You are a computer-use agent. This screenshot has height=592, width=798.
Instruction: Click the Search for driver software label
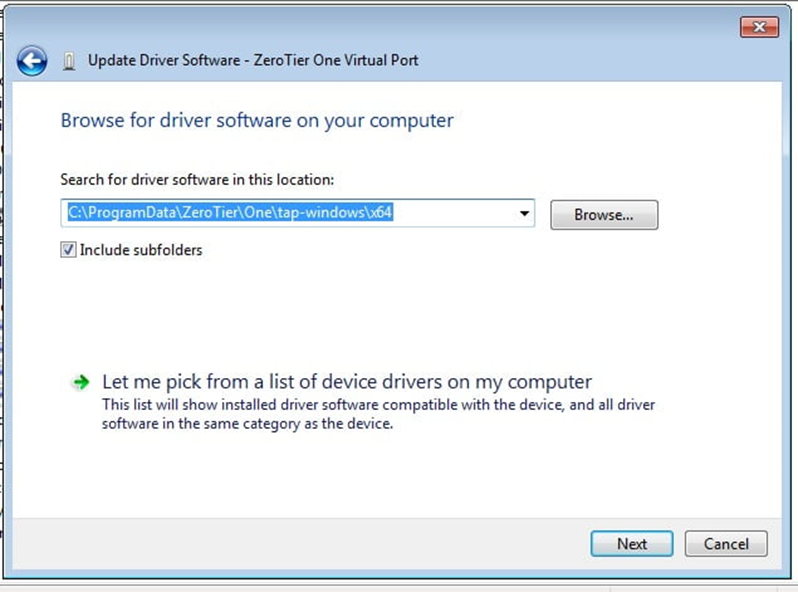(197, 180)
